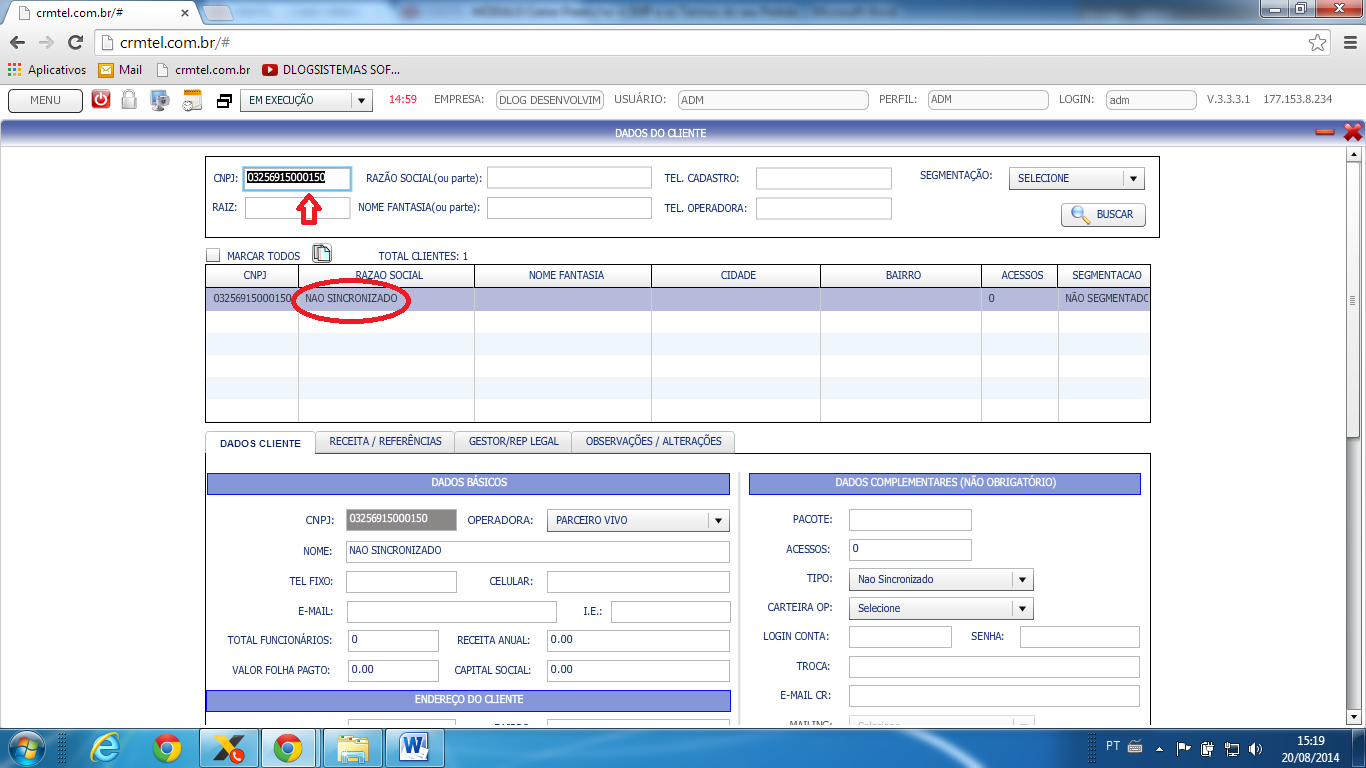
Task: Click the Buscar search button
Action: 1103,214
